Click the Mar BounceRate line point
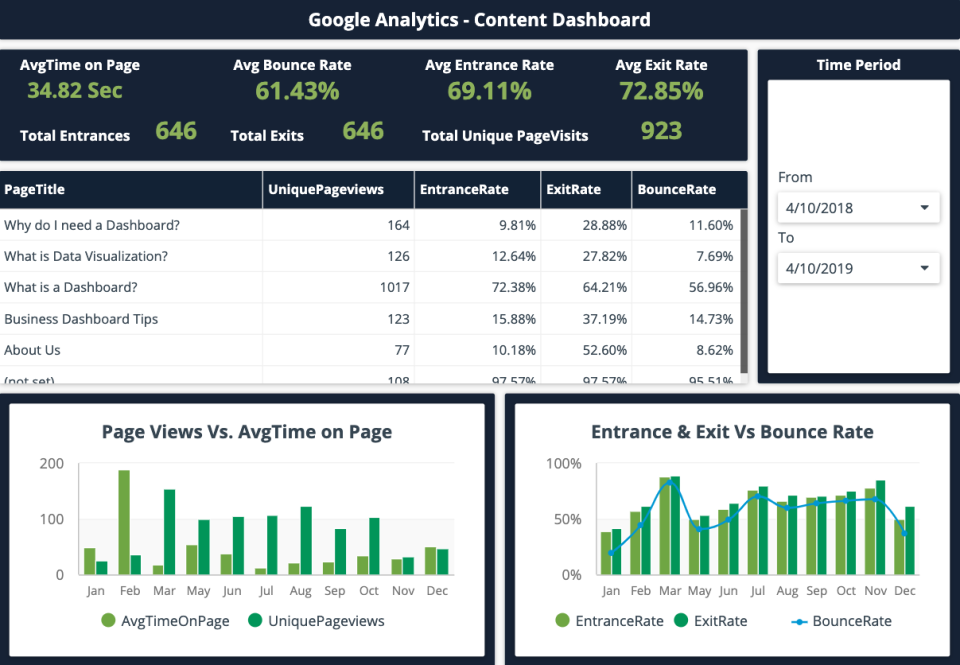The width and height of the screenshot is (960, 665). tap(669, 483)
